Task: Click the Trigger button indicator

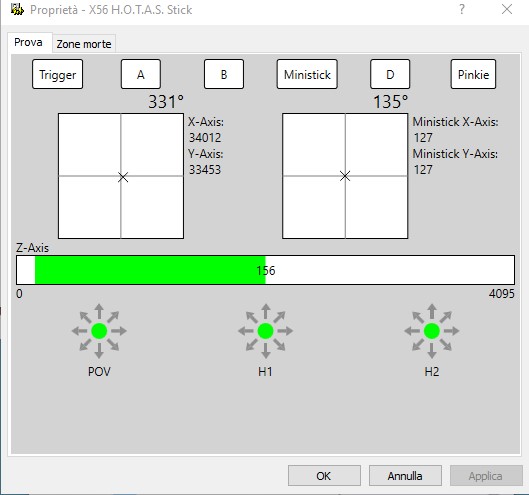Action: pyautogui.click(x=57, y=74)
